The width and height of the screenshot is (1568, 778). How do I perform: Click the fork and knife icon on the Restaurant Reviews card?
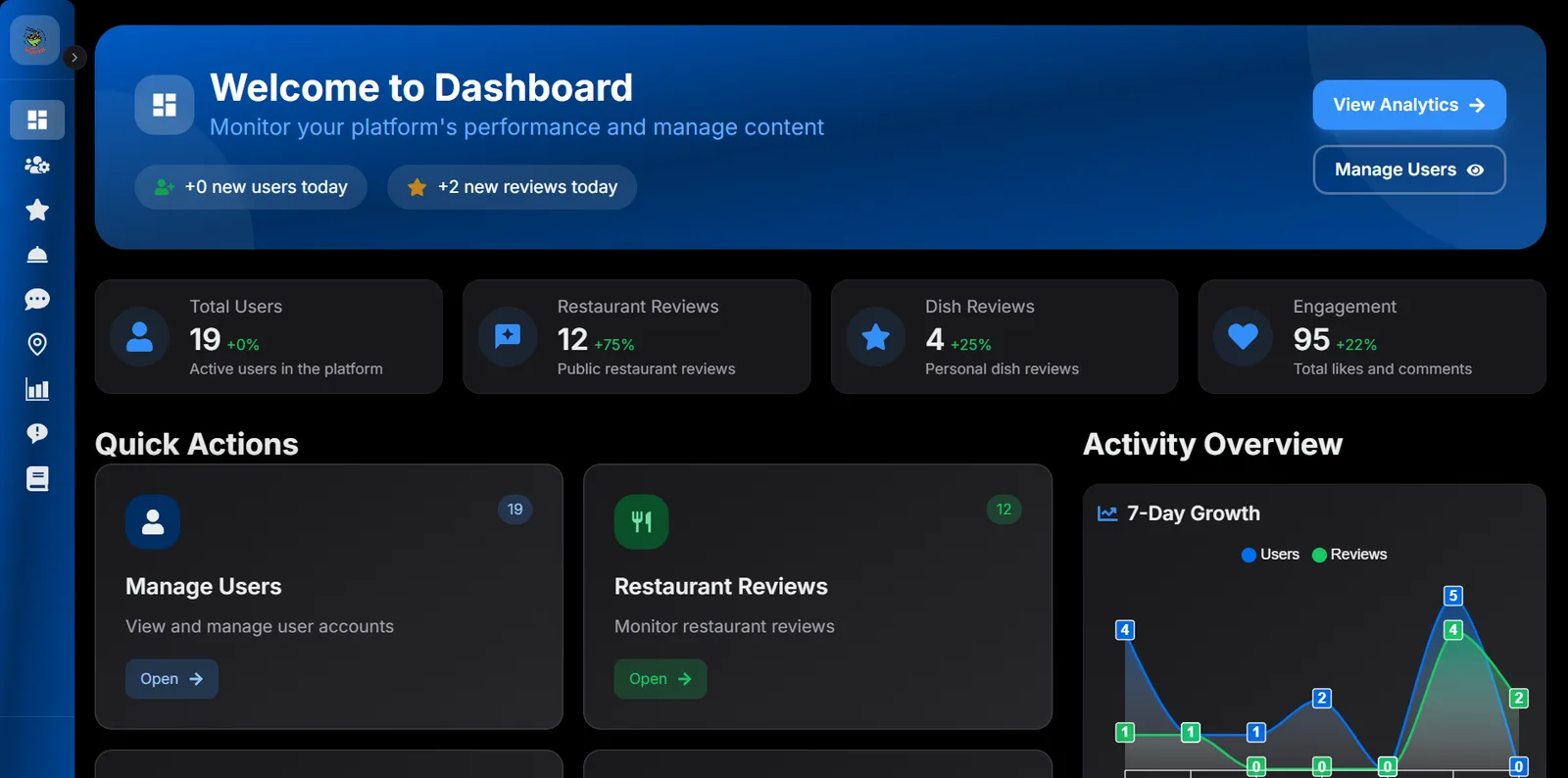coord(642,522)
